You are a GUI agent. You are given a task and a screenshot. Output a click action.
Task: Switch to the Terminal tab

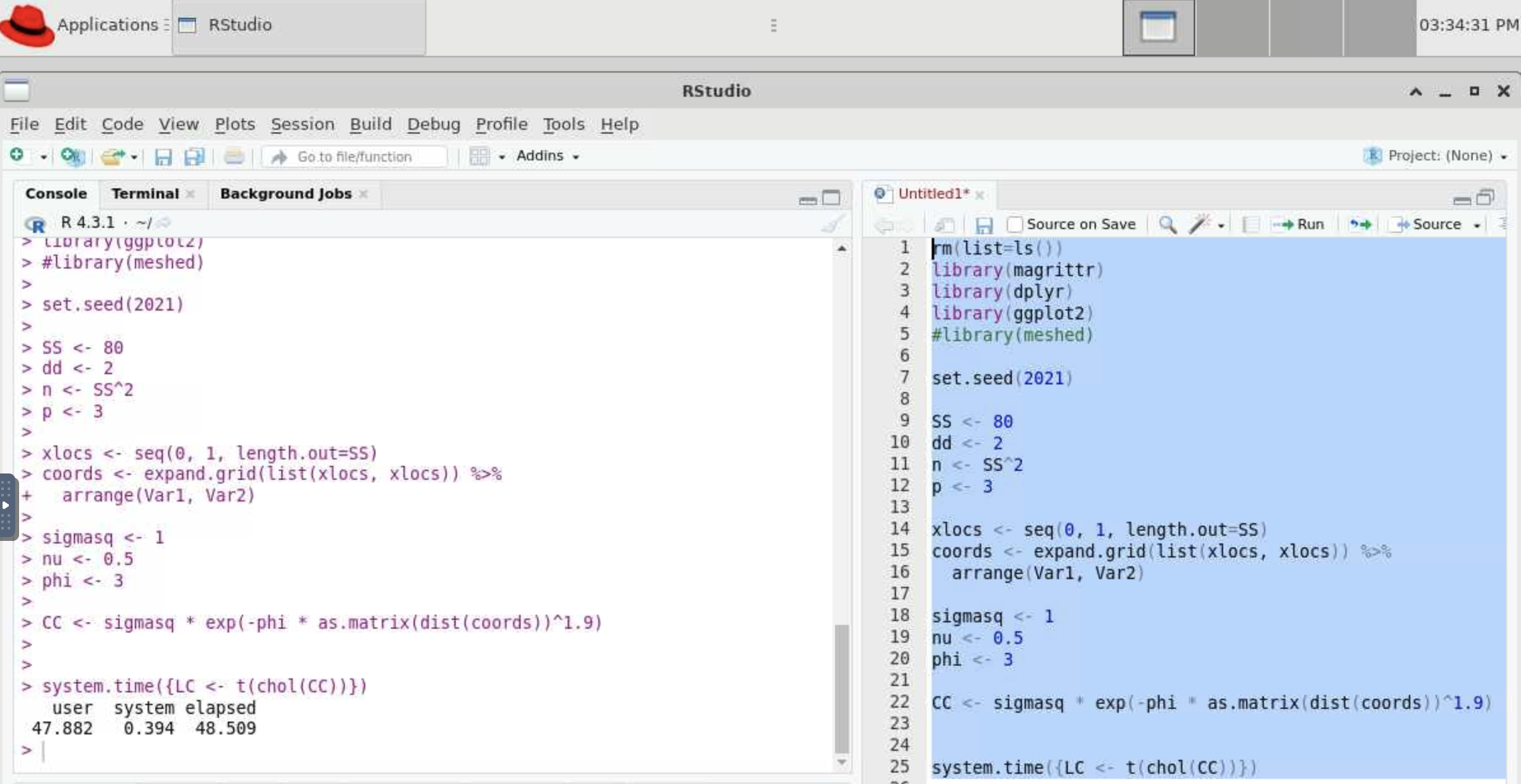(145, 193)
